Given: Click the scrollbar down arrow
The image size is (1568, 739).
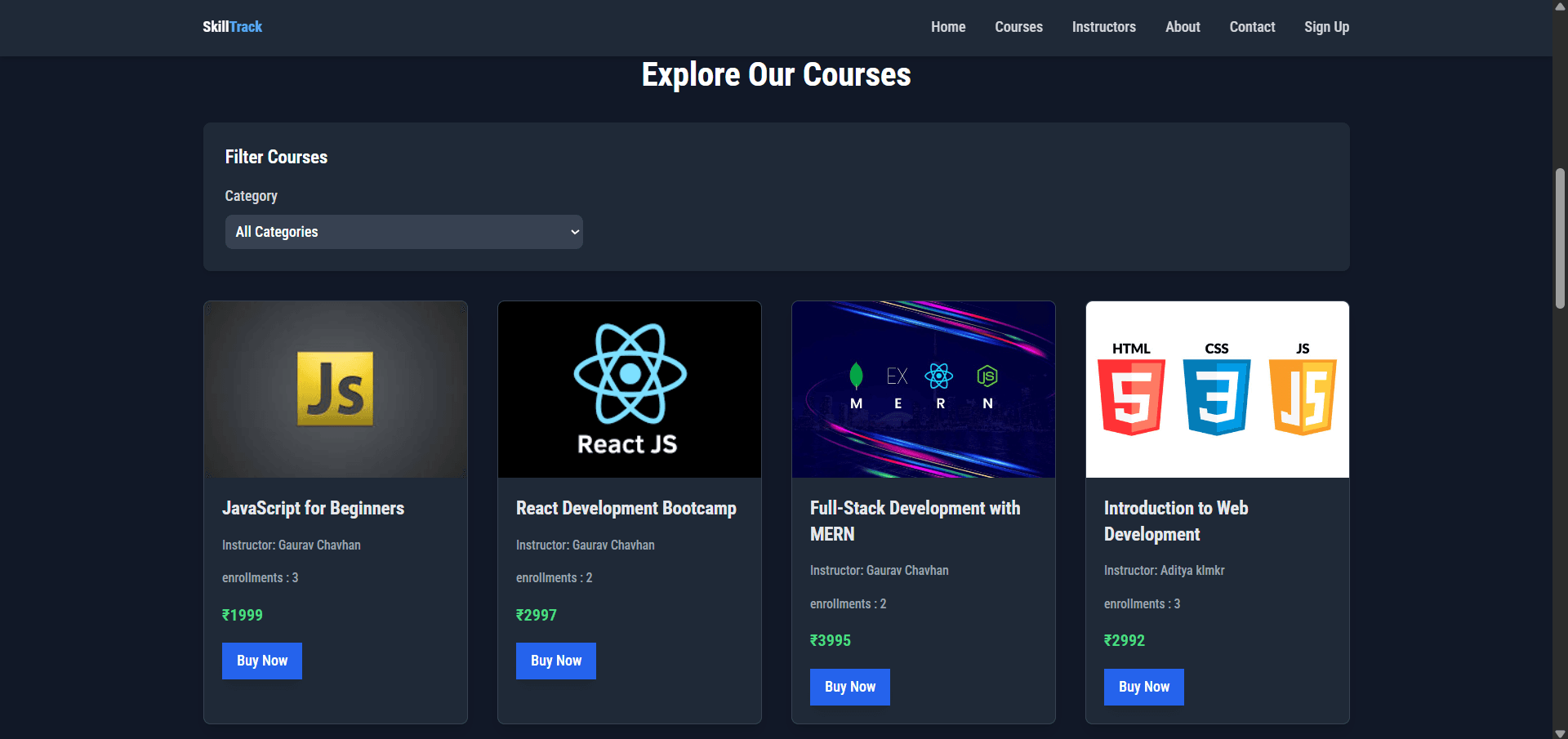Looking at the screenshot, I should (x=1560, y=732).
